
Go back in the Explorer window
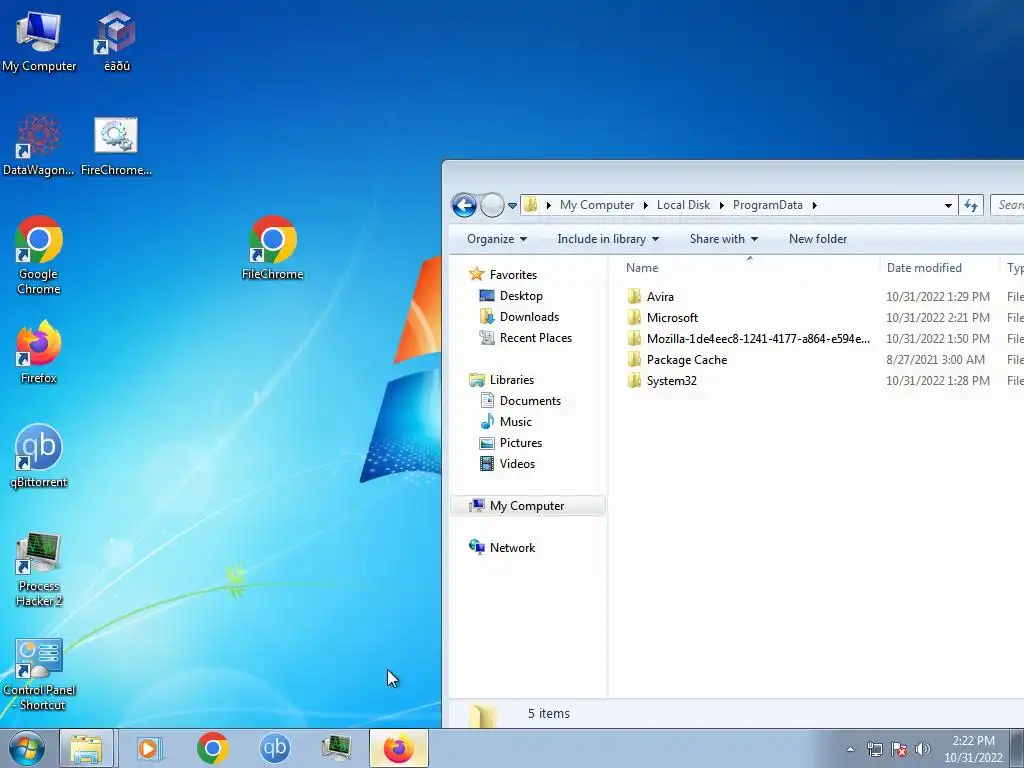point(464,205)
